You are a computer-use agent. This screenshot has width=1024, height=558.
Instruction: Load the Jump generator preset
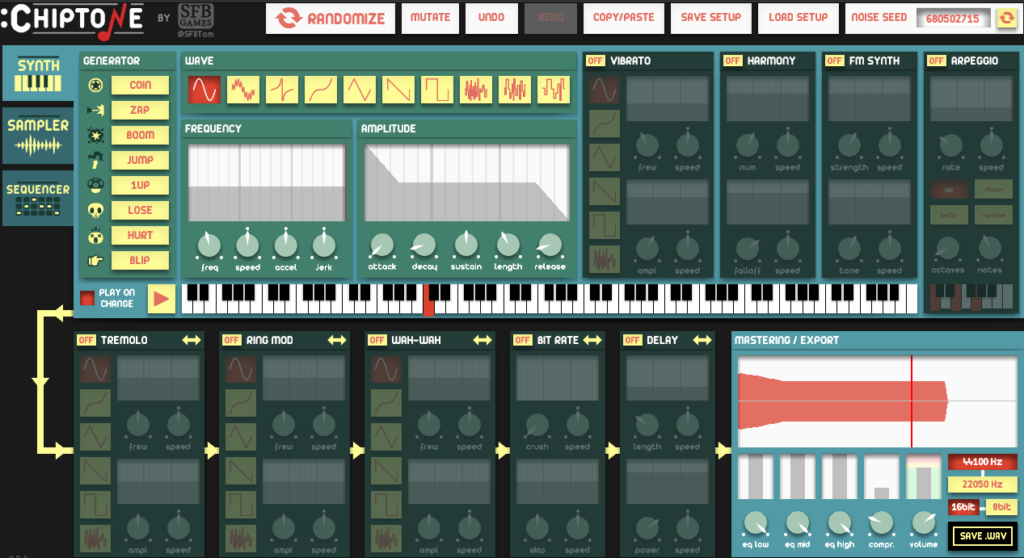tap(140, 160)
